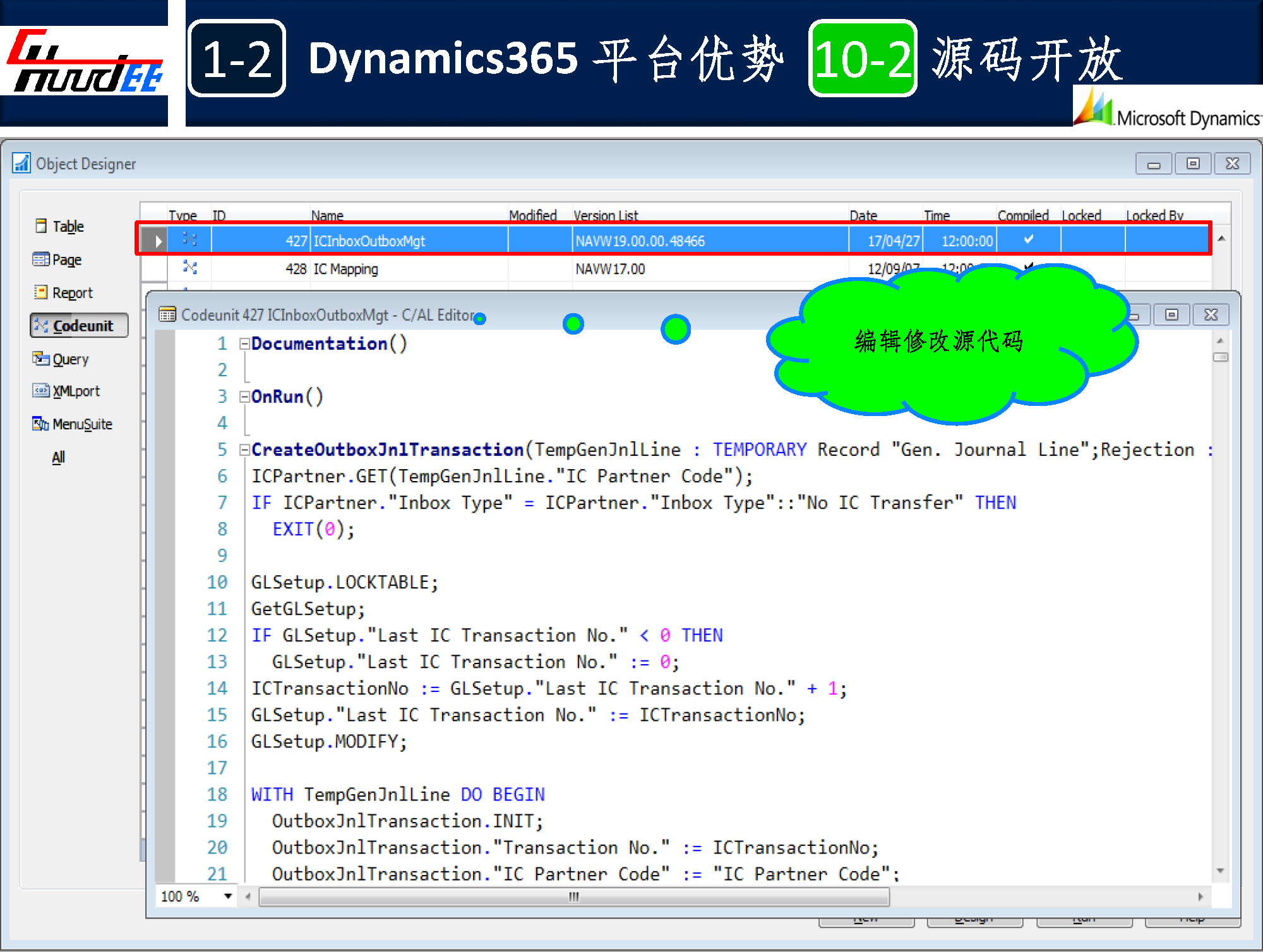Collapse the Documentation() function

[244, 344]
